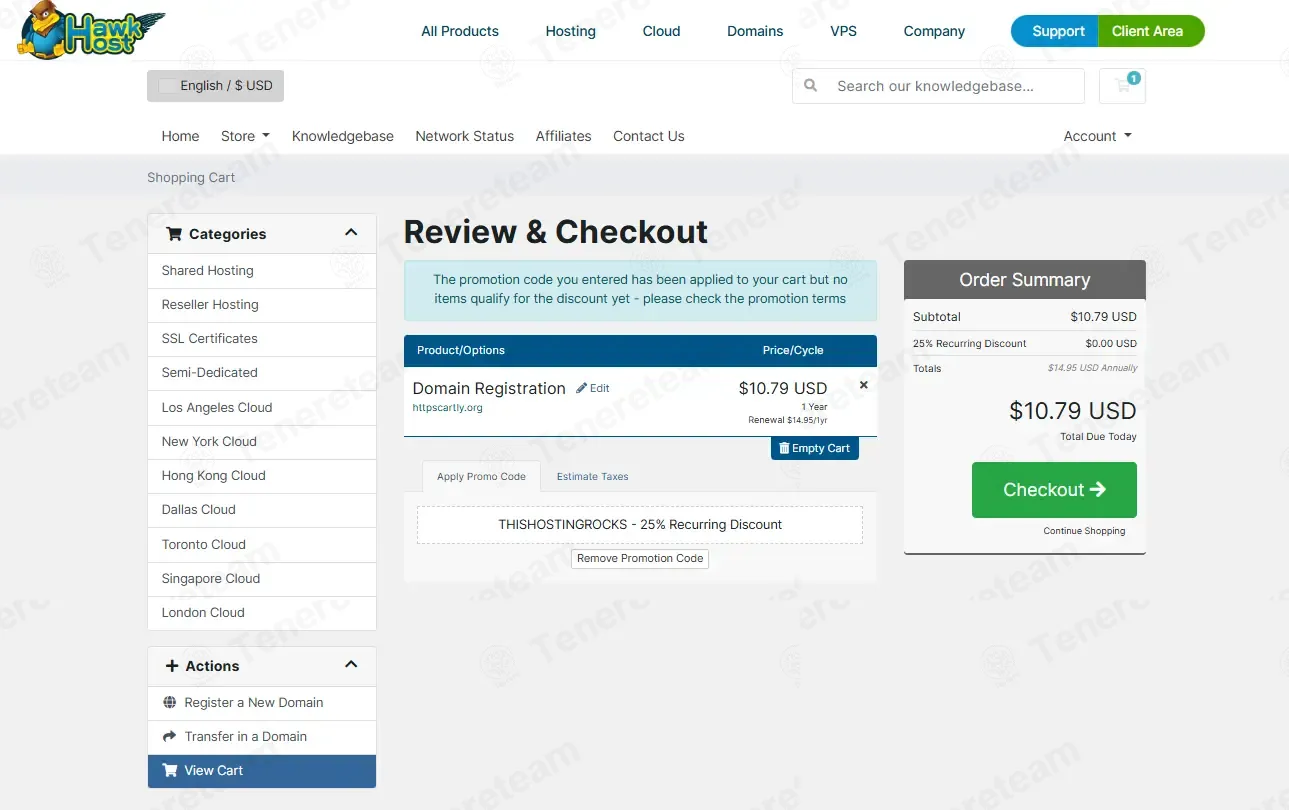Click the blue Support button
This screenshot has width=1289, height=810.
click(x=1055, y=31)
